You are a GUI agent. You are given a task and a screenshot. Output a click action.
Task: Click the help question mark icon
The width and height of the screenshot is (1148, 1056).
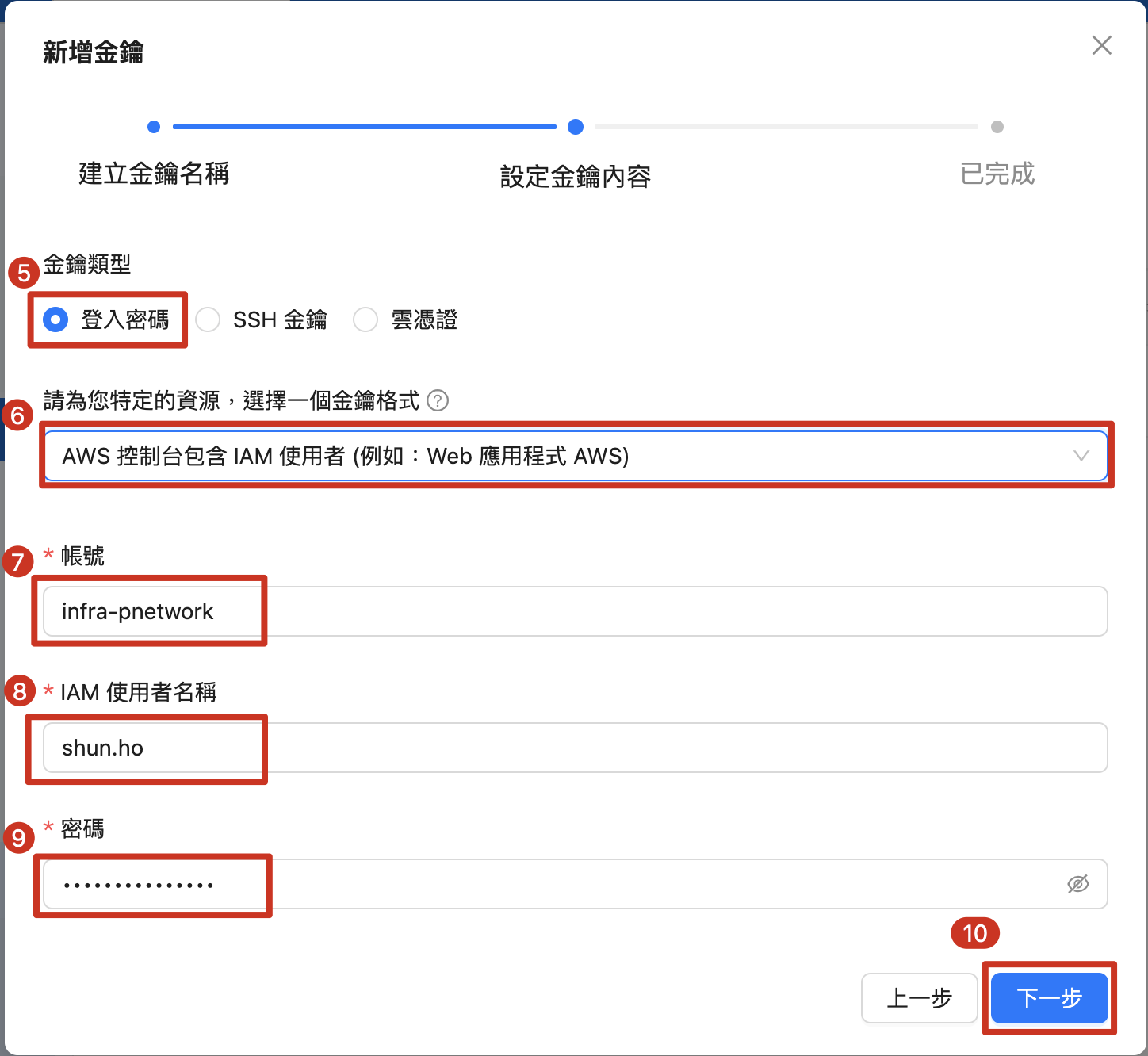pos(438,400)
